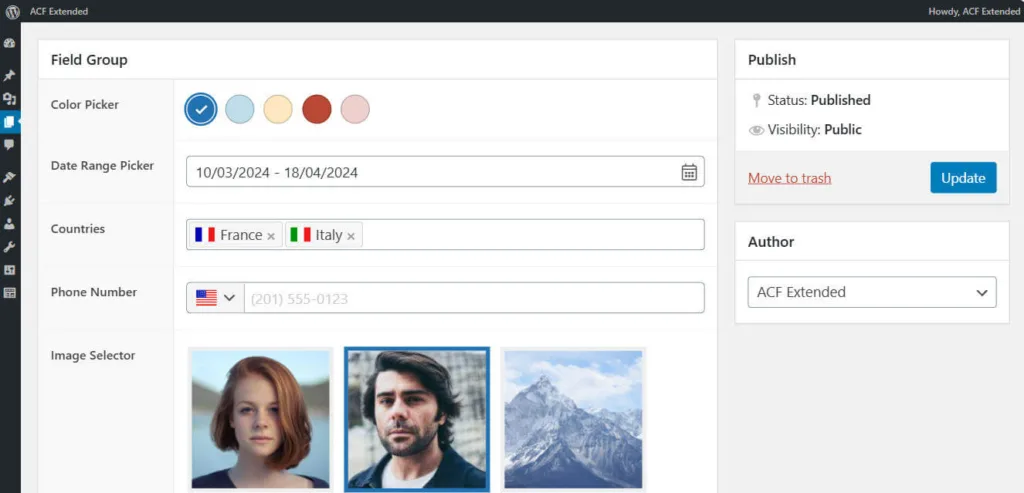1024x493 pixels.
Task: Select the bearded man image
Action: coord(417,419)
